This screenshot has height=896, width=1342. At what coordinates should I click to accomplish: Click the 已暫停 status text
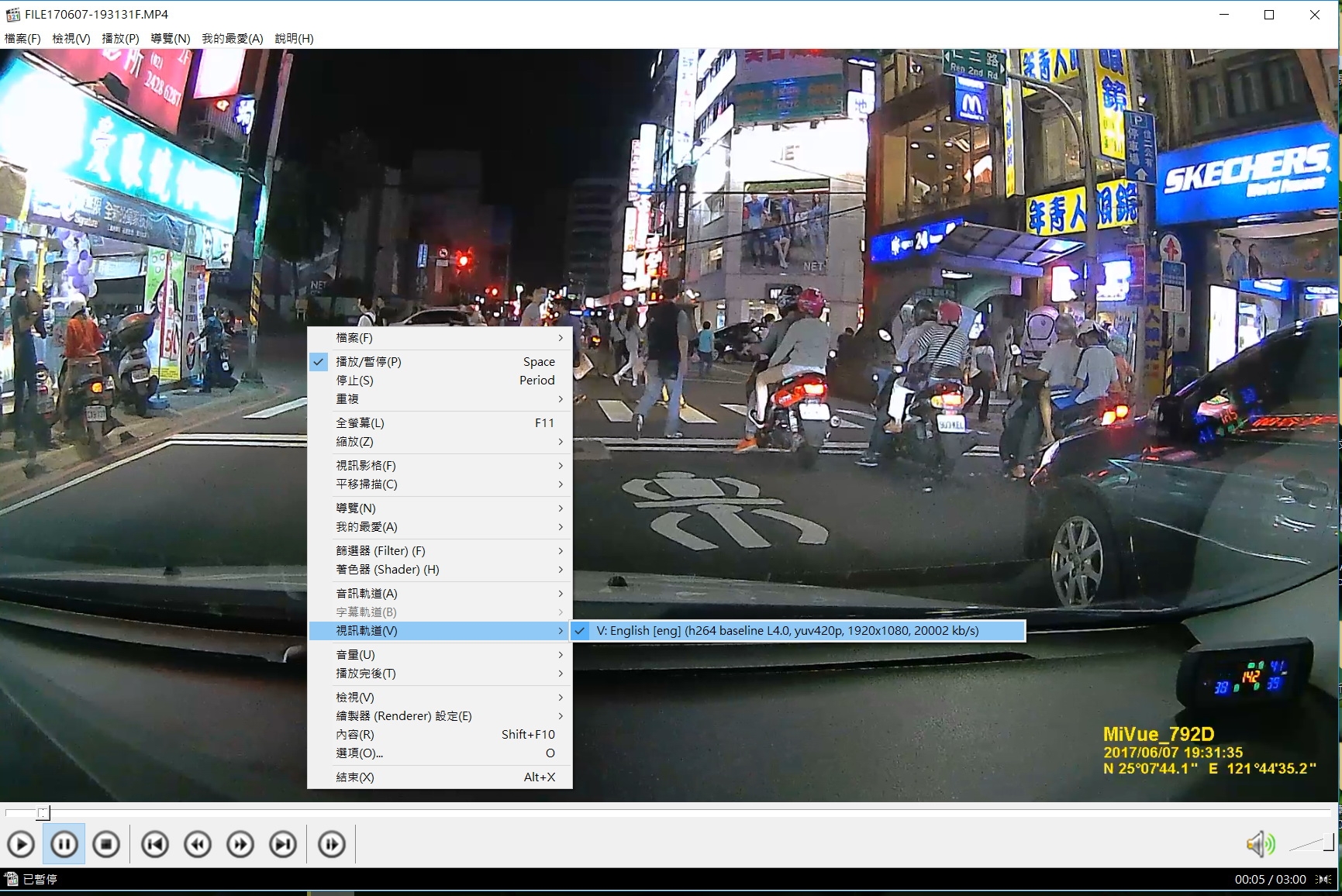[x=40, y=879]
